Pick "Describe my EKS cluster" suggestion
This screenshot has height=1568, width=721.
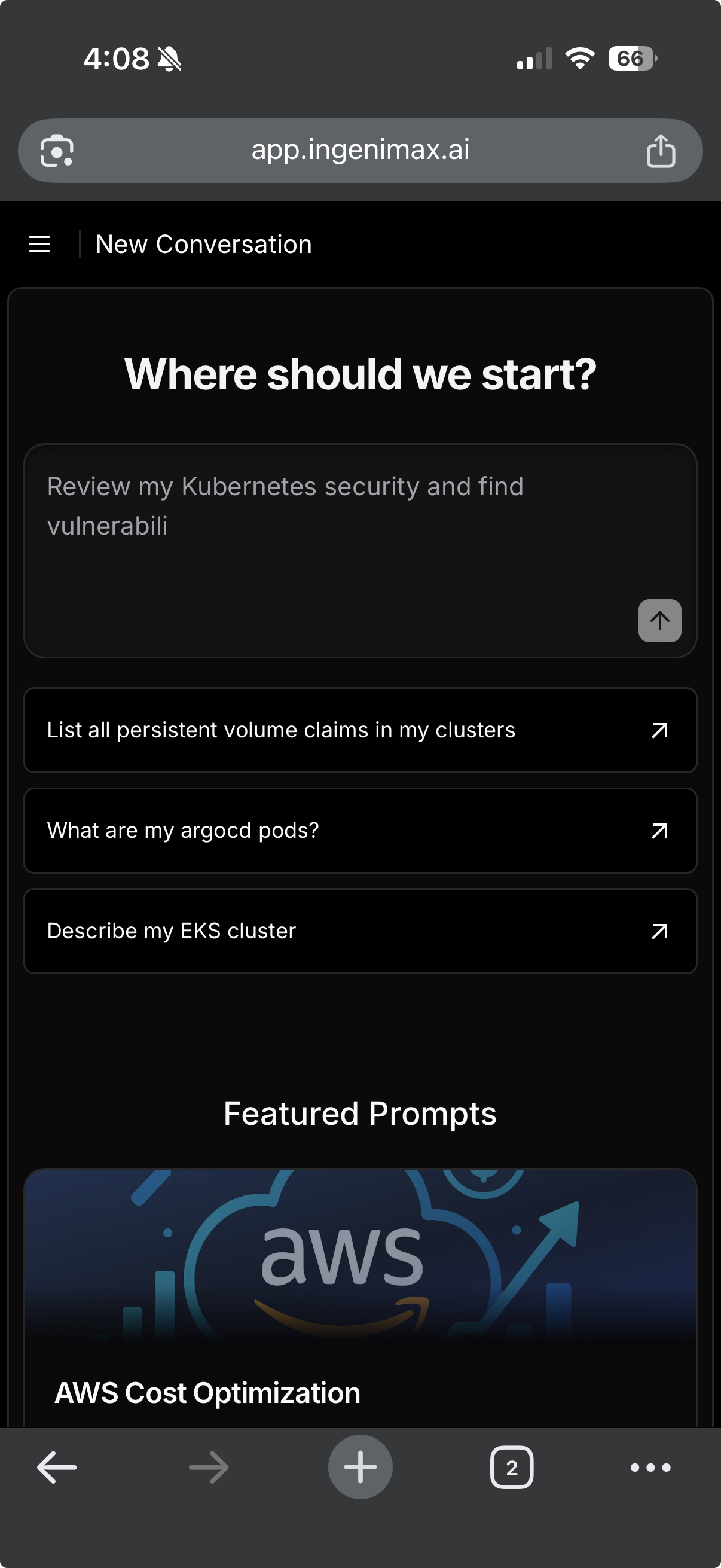click(172, 931)
